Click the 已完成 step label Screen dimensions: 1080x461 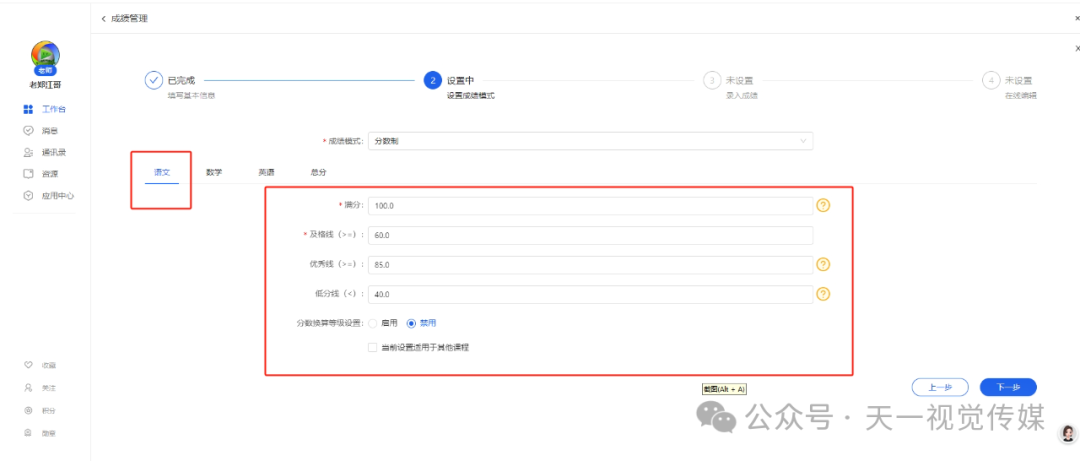182,81
